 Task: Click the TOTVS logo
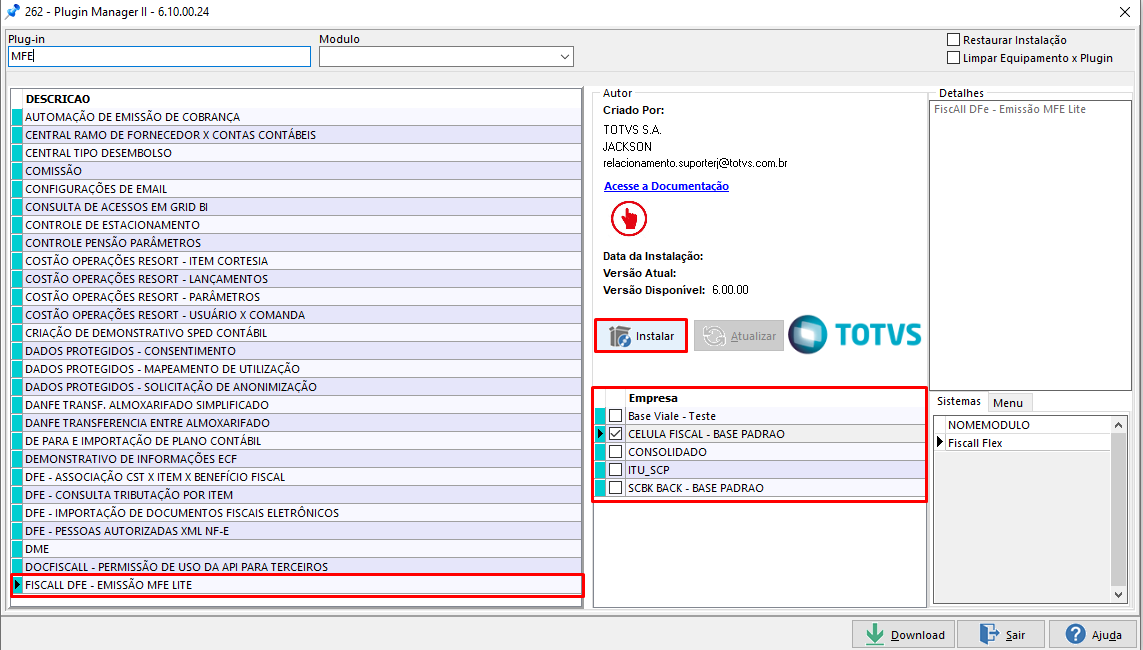click(855, 335)
